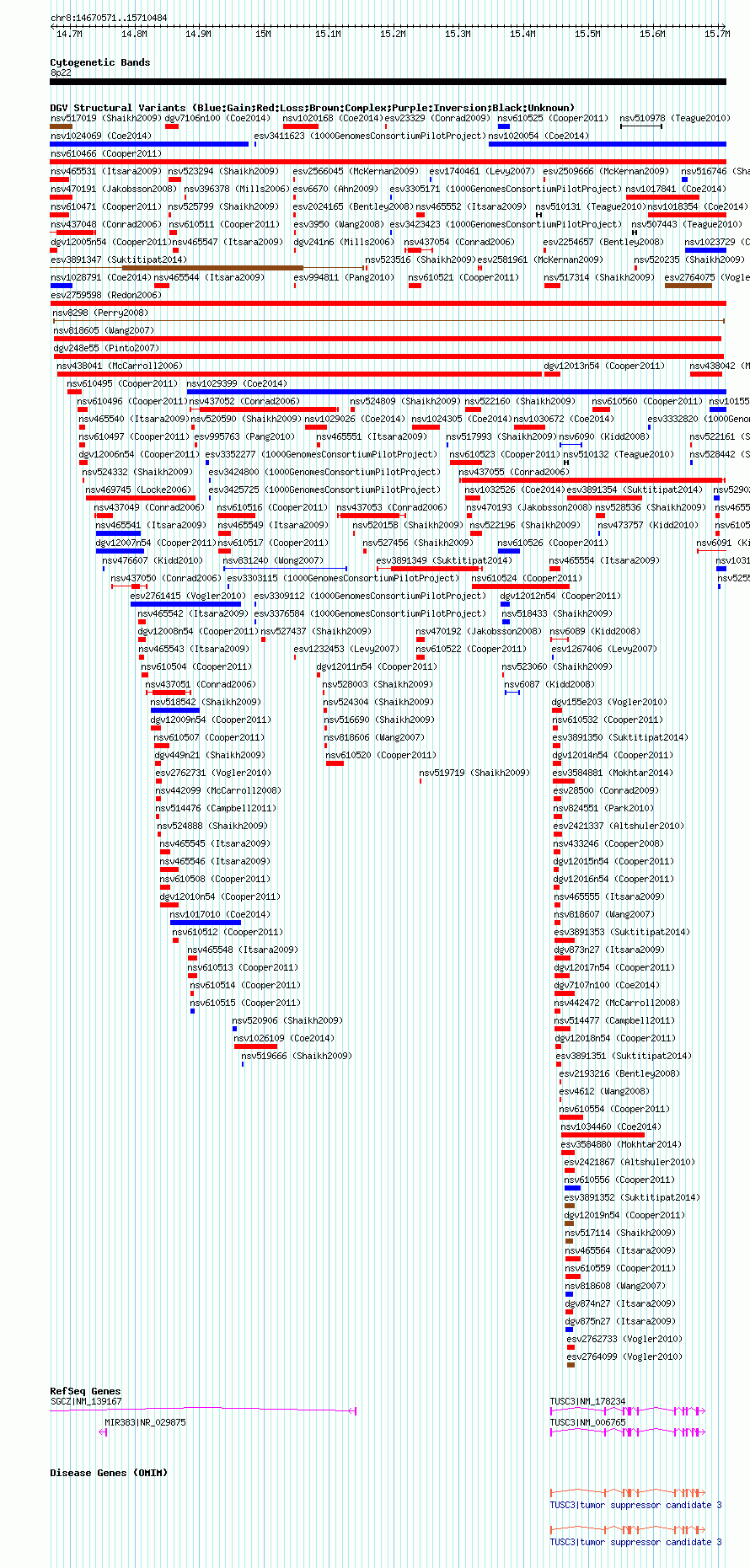Viewport: 750px width, 1568px height.
Task: Click dgv875n27 (Itsara2009) label
Action: coord(620,1321)
